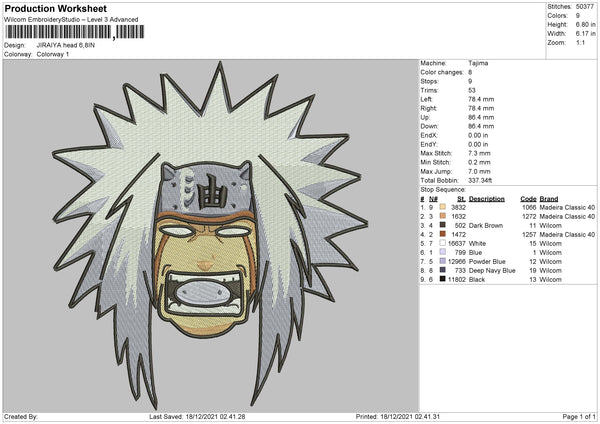
Task: Click the stitch count 12966 for Powder Blue
Action: [457, 261]
